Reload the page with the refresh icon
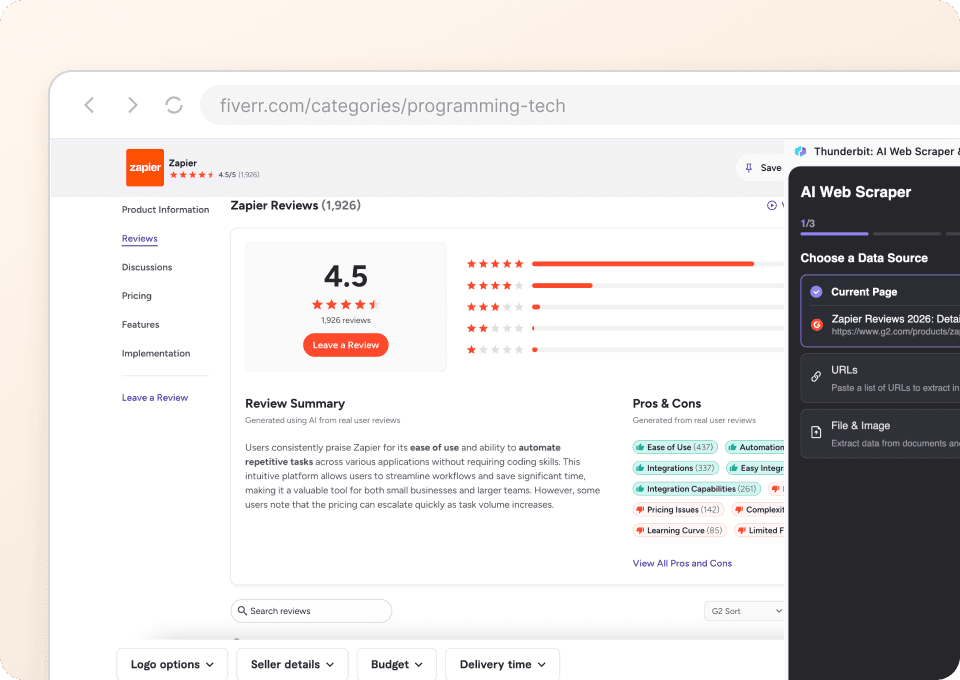Image resolution: width=960 pixels, height=680 pixels. click(174, 105)
